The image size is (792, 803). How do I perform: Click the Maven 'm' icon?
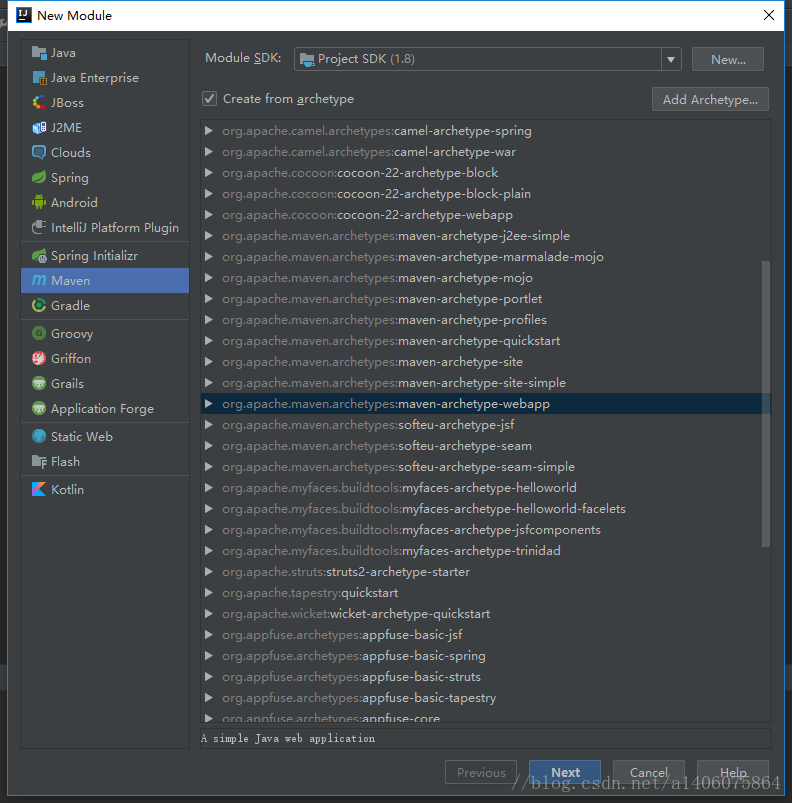click(39, 281)
